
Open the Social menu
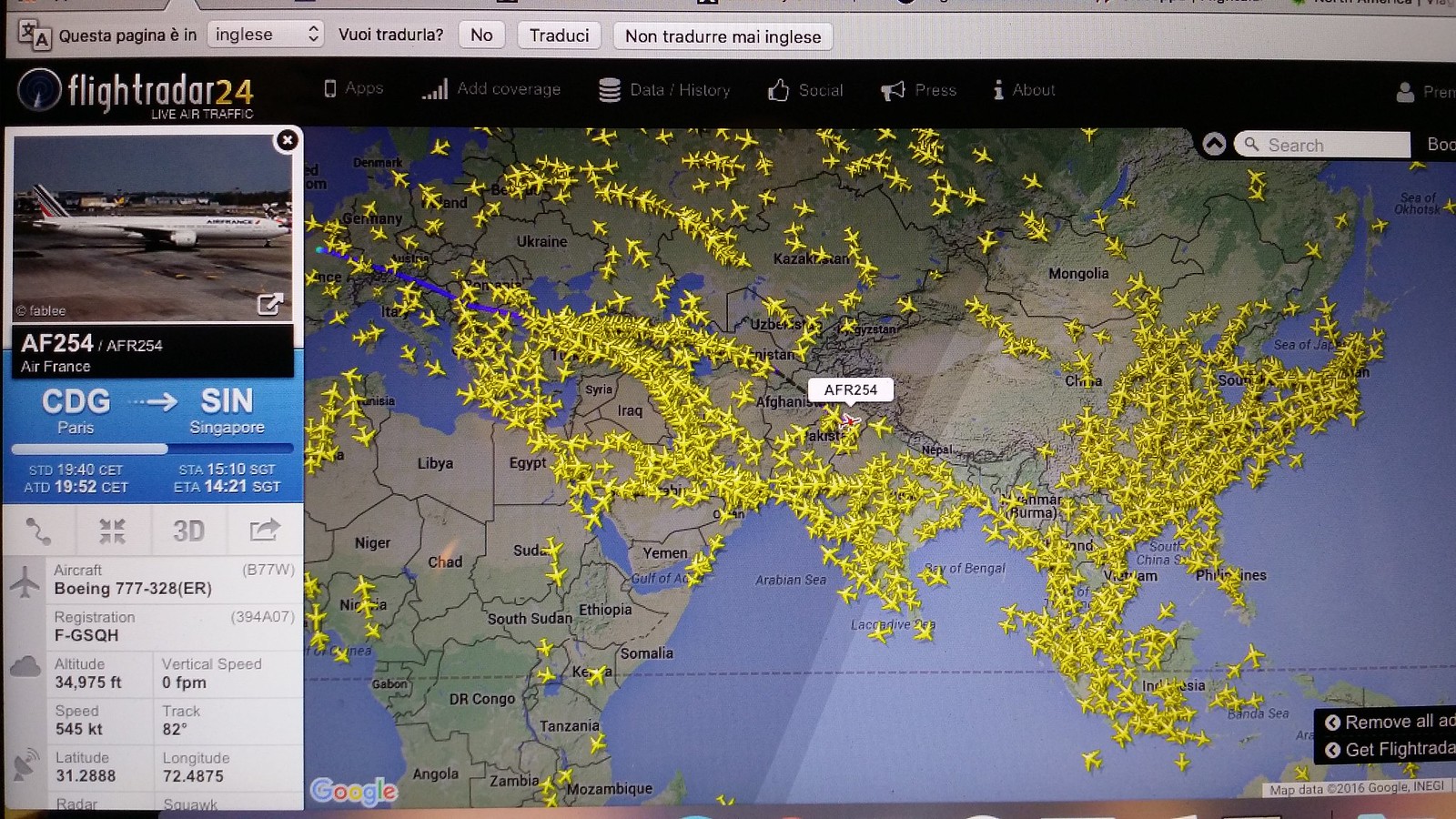click(x=805, y=89)
